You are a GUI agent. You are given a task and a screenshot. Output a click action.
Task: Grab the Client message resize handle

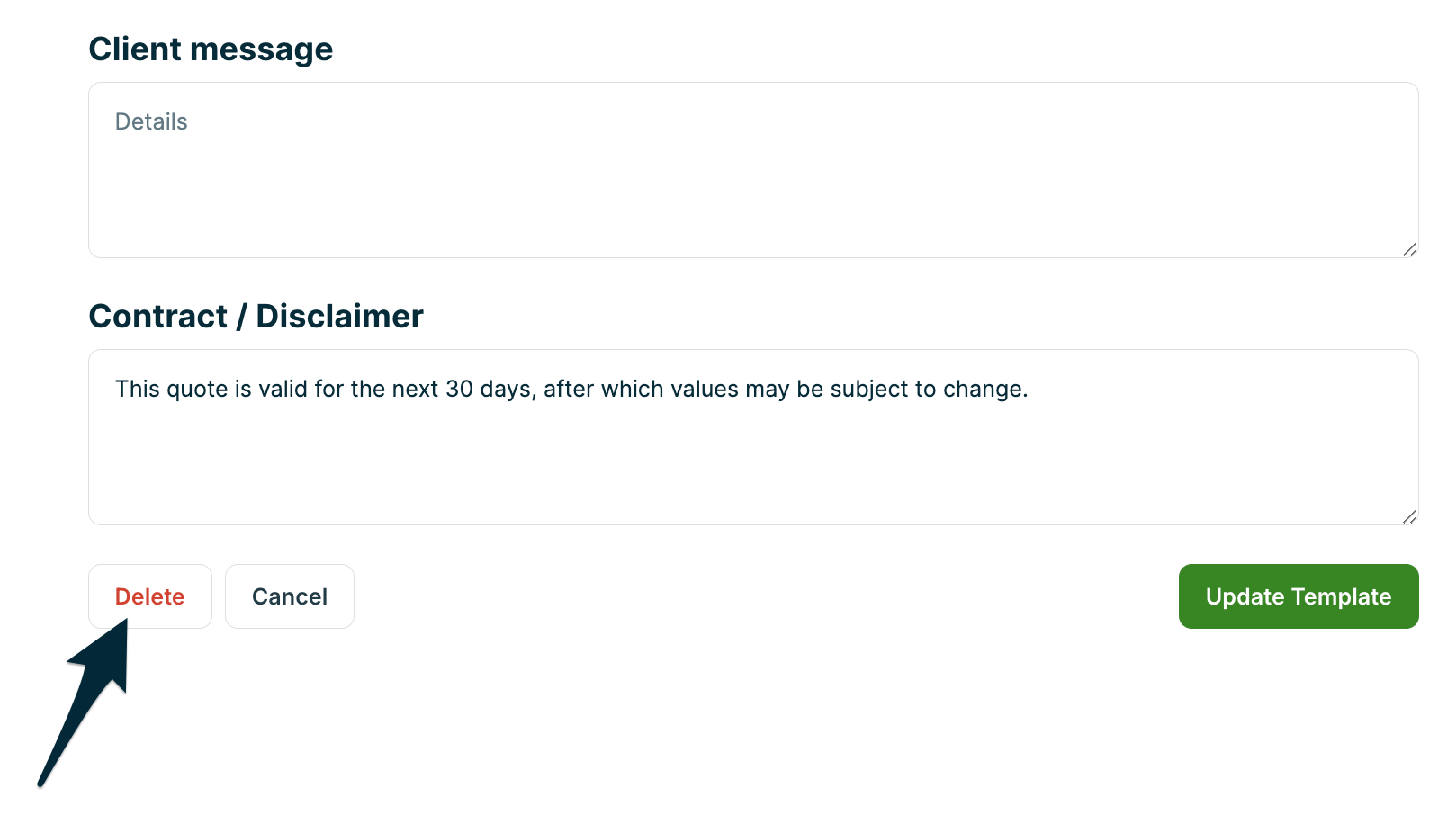pos(1409,249)
